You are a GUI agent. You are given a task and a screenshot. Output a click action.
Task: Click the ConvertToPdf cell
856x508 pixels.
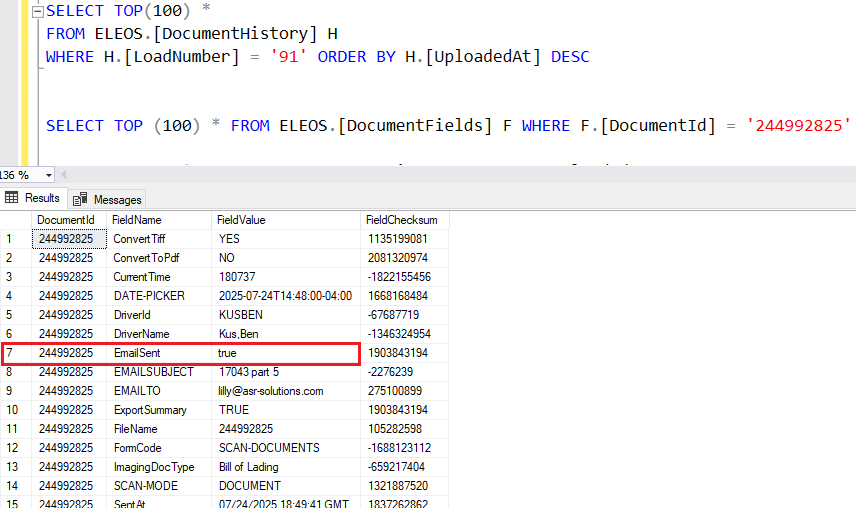[159, 258]
